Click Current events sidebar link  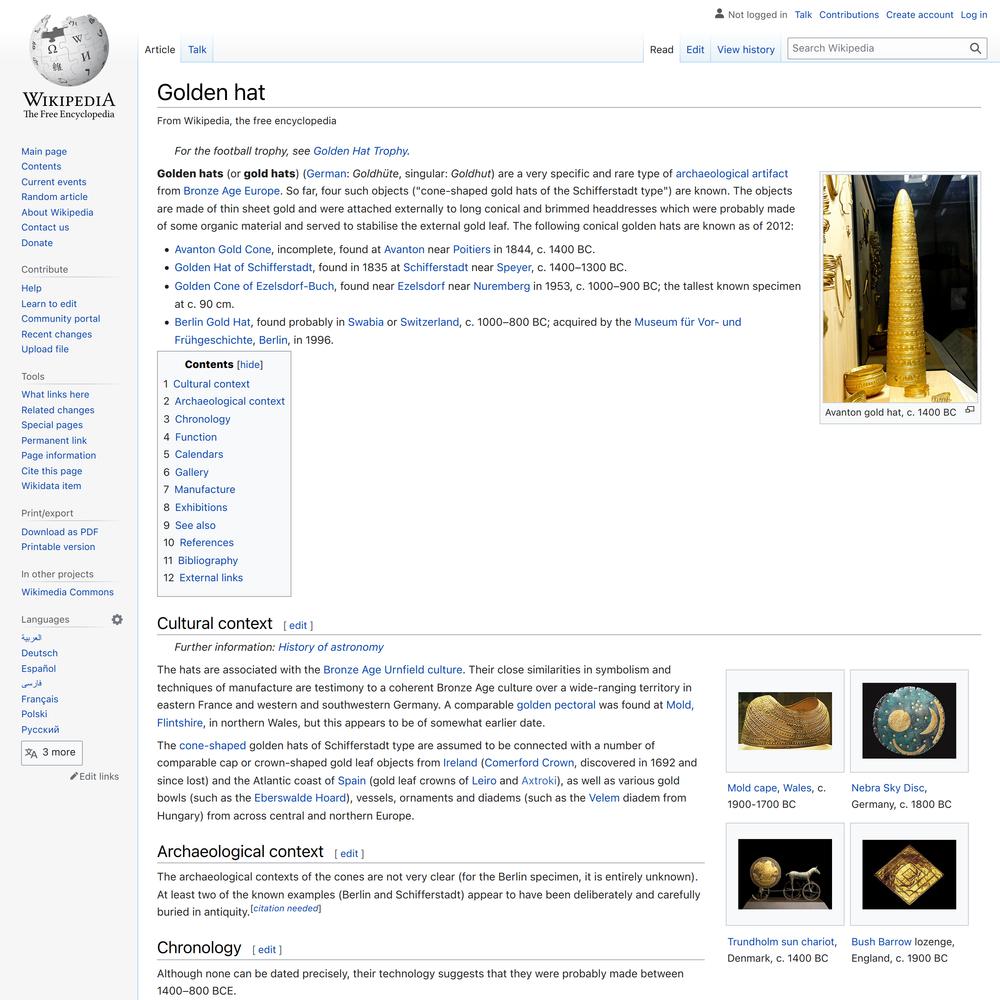click(54, 182)
